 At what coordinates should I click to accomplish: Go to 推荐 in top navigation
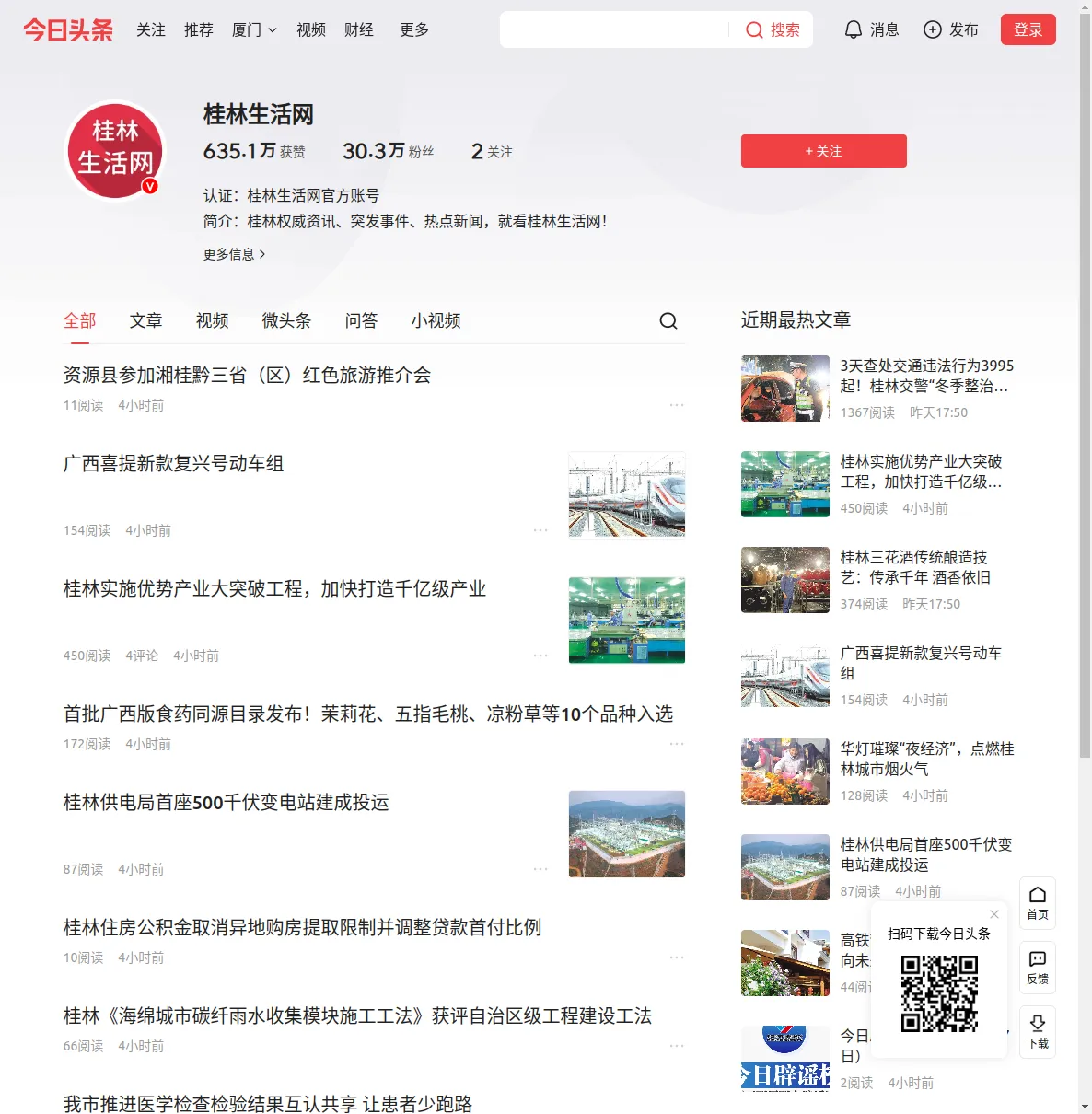click(199, 30)
